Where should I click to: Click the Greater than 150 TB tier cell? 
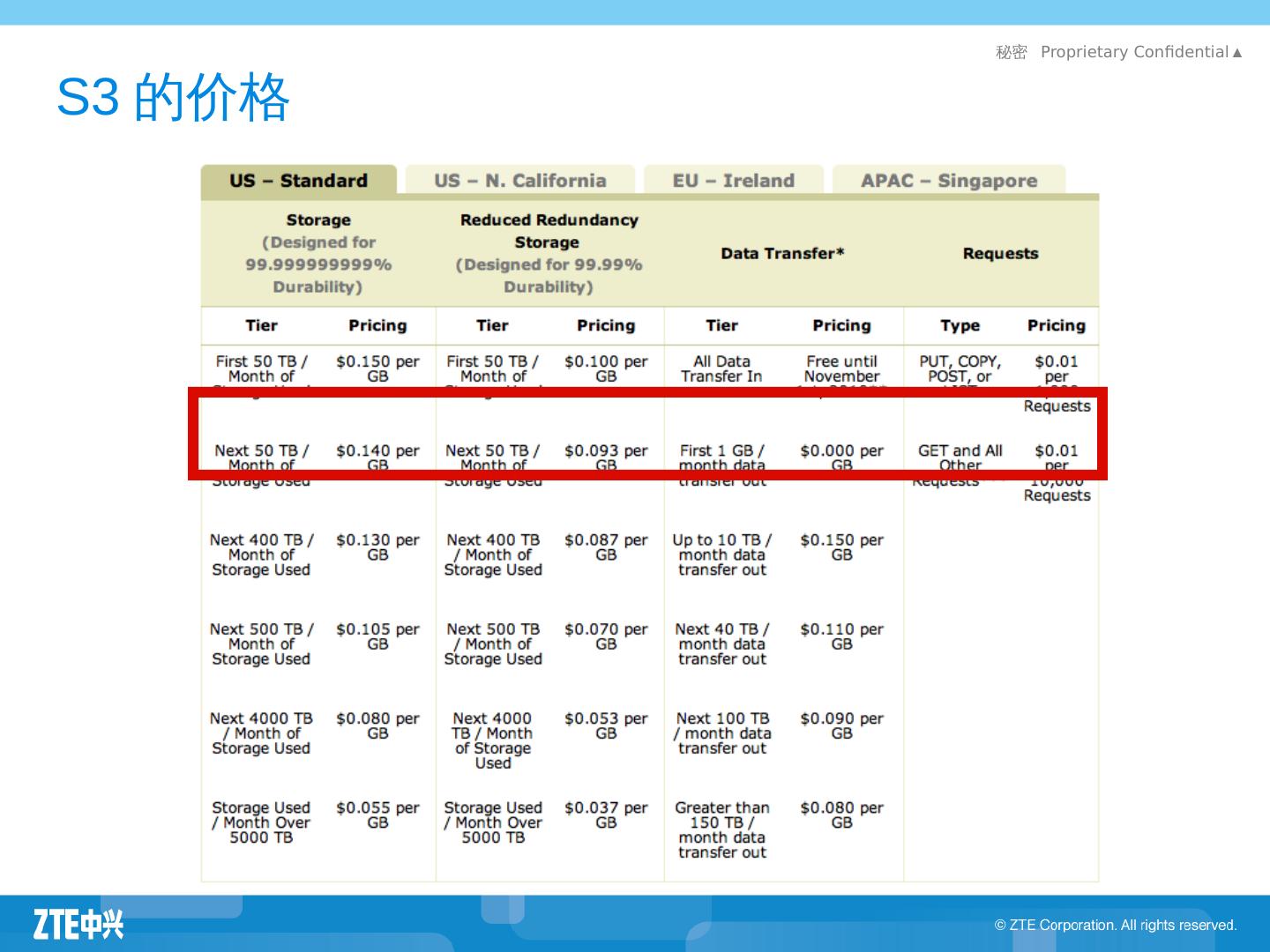pos(721,829)
